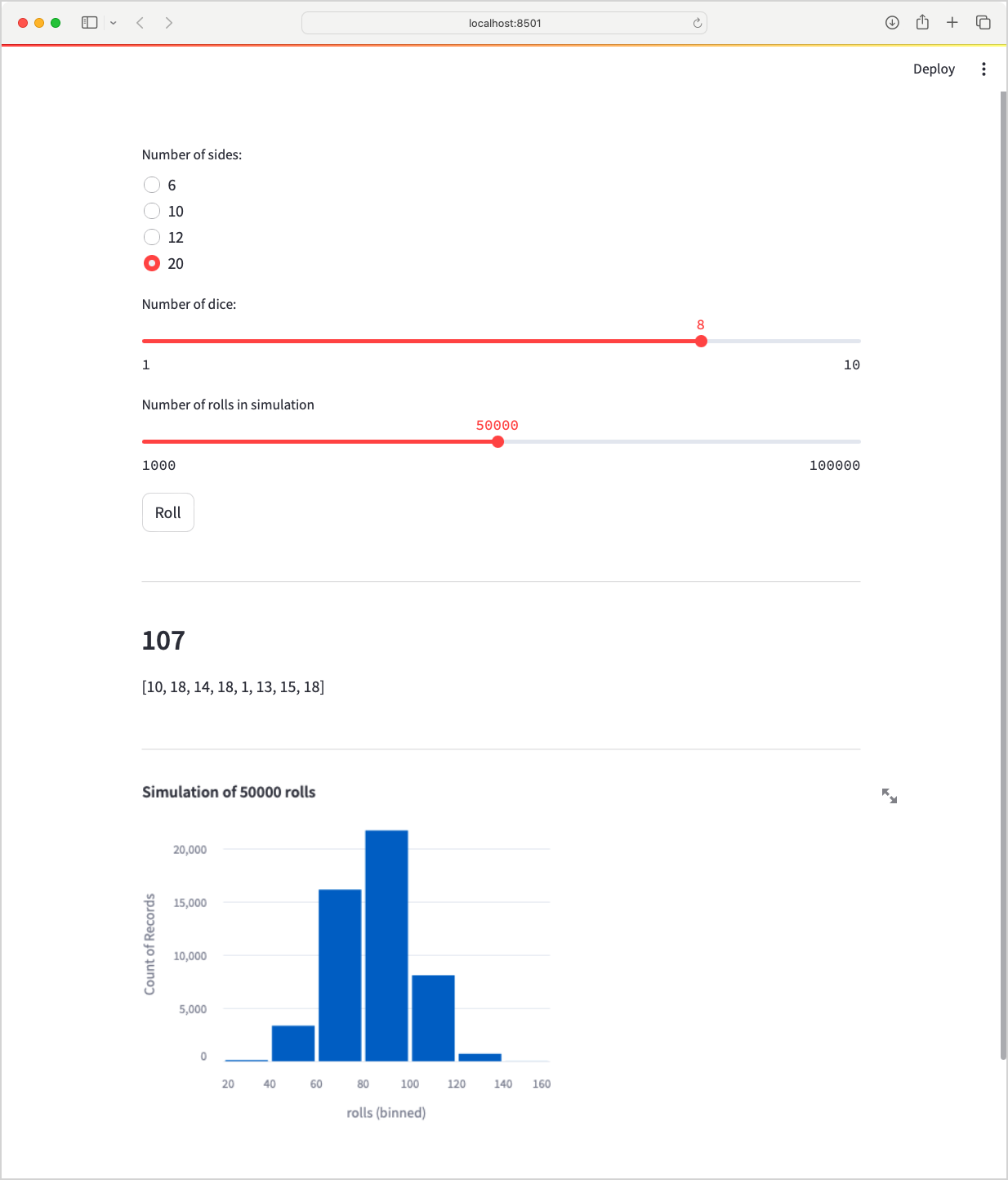Reload the page using the refresh icon
Screen dimensions: 1008x1180
(x=696, y=23)
